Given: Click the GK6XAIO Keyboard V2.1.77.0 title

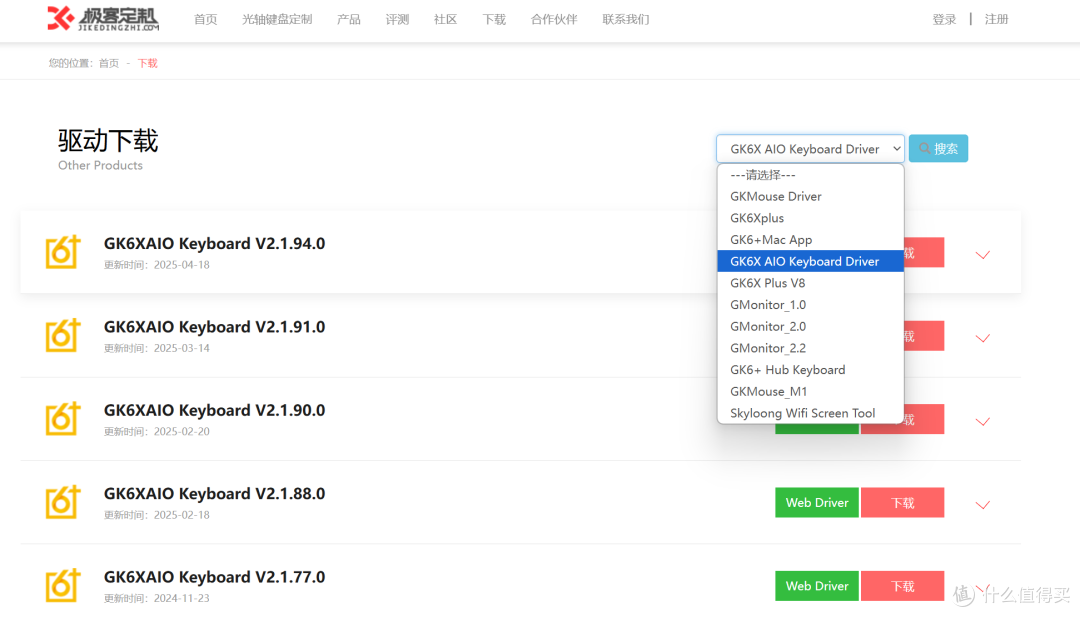Looking at the screenshot, I should (214, 577).
